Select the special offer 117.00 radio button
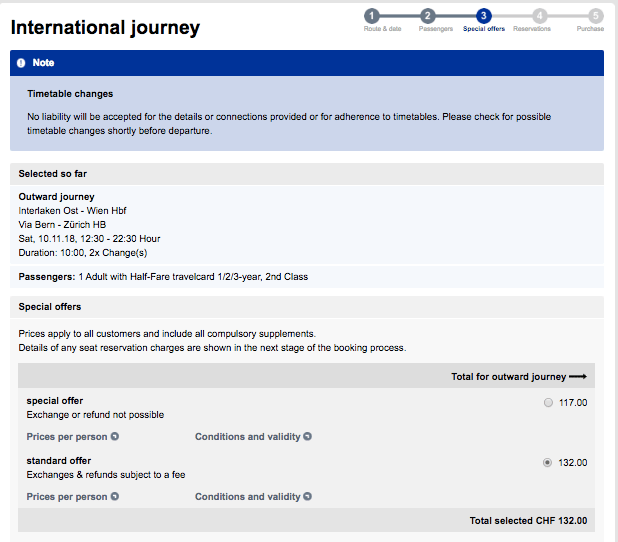This screenshot has height=542, width=618. pyautogui.click(x=546, y=402)
